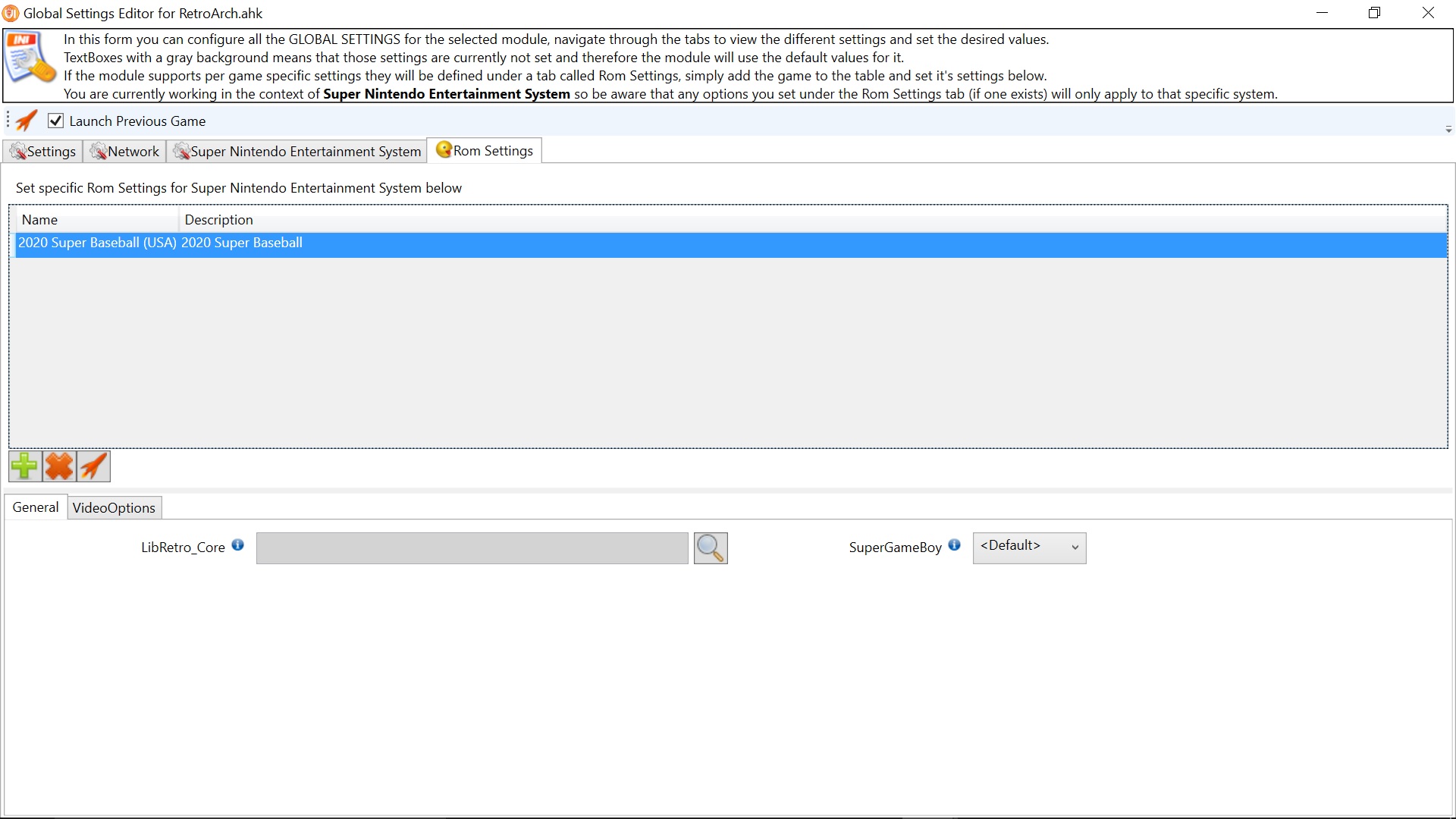Close the Global Settings Editor window
The height and width of the screenshot is (819, 1456).
click(1428, 13)
